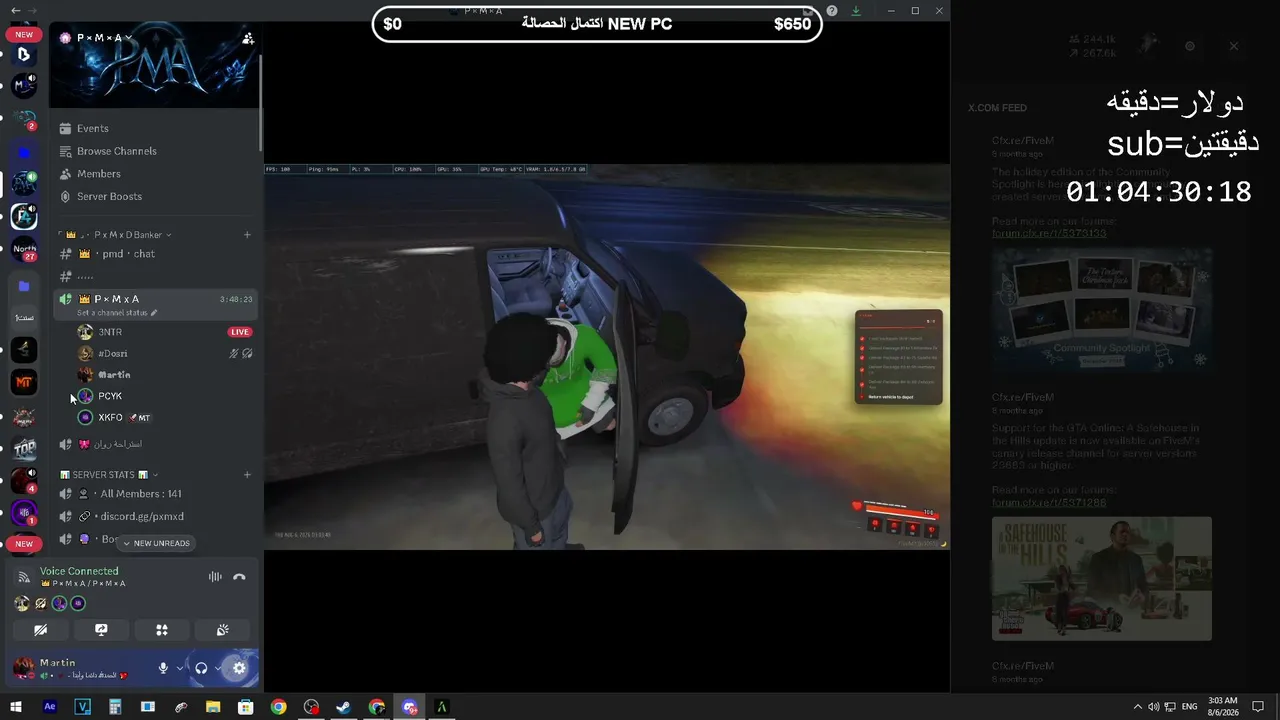The image size is (1280, 720).
Task: Open the TOP server icon
Action: [24, 448]
